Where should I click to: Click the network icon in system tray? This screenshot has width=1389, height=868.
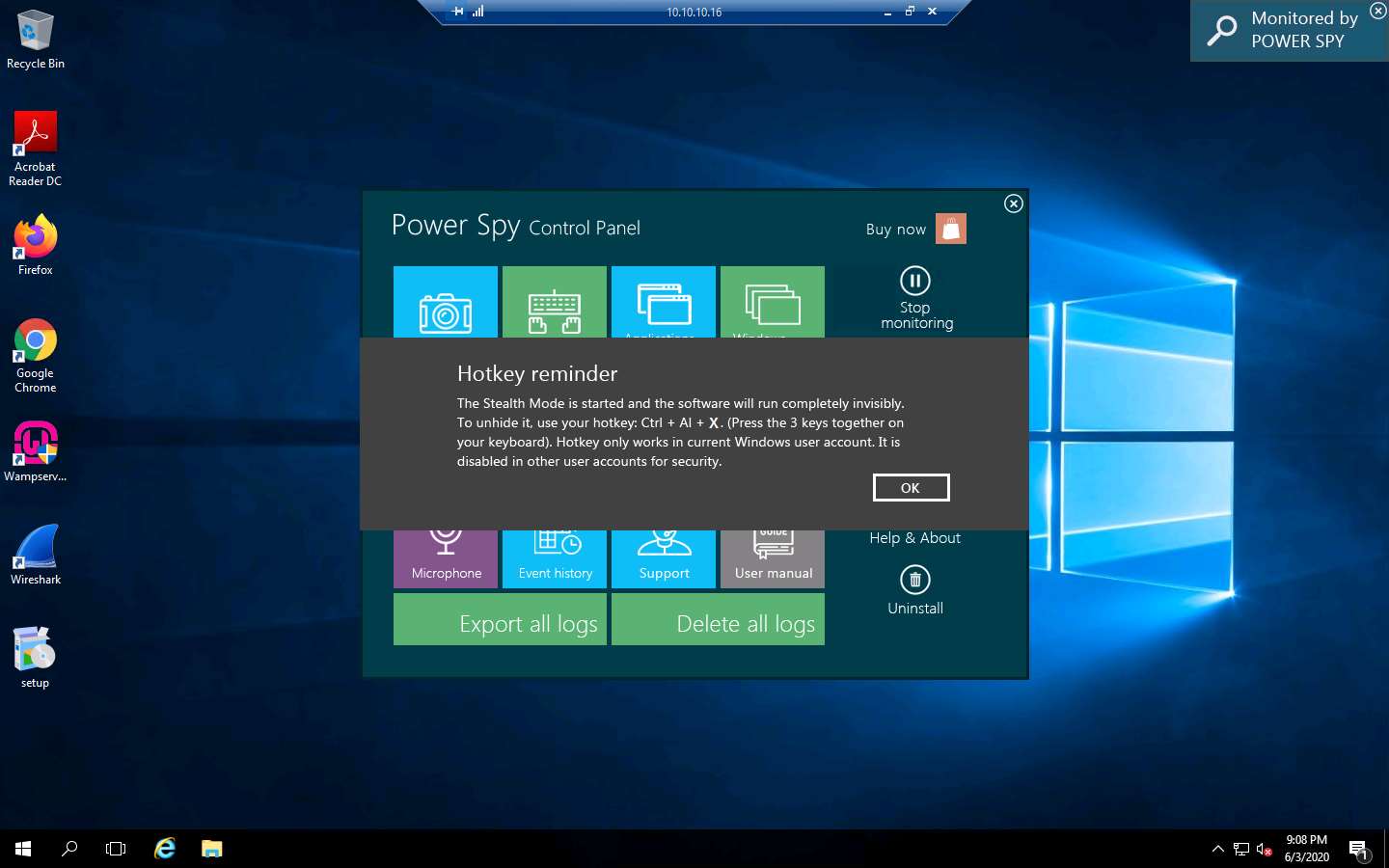pyautogui.click(x=1241, y=849)
